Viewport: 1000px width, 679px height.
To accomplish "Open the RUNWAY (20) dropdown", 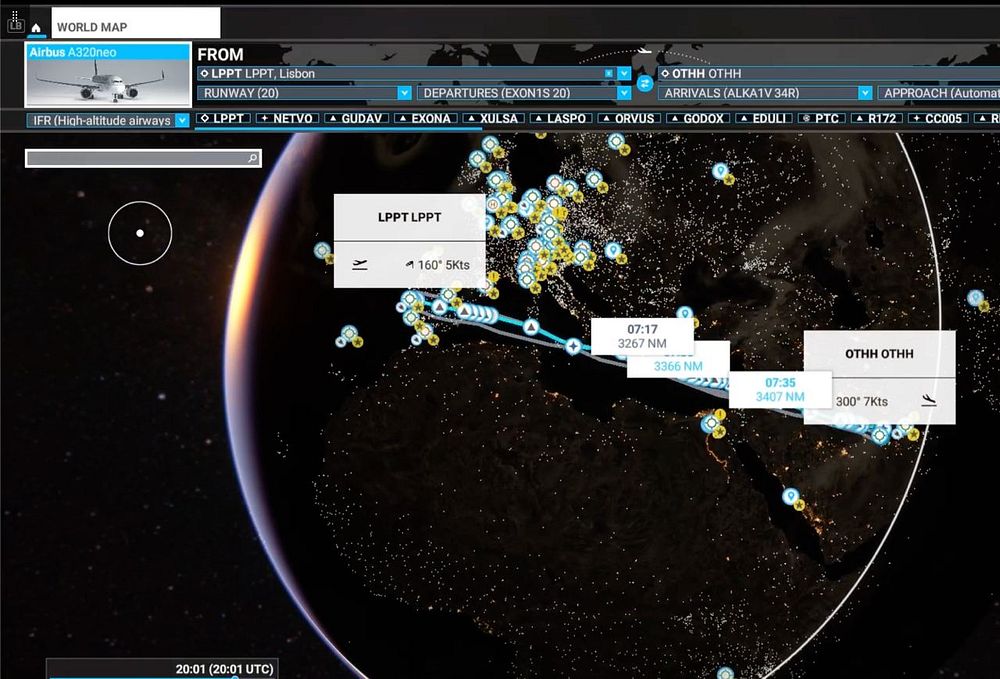I will [x=304, y=93].
